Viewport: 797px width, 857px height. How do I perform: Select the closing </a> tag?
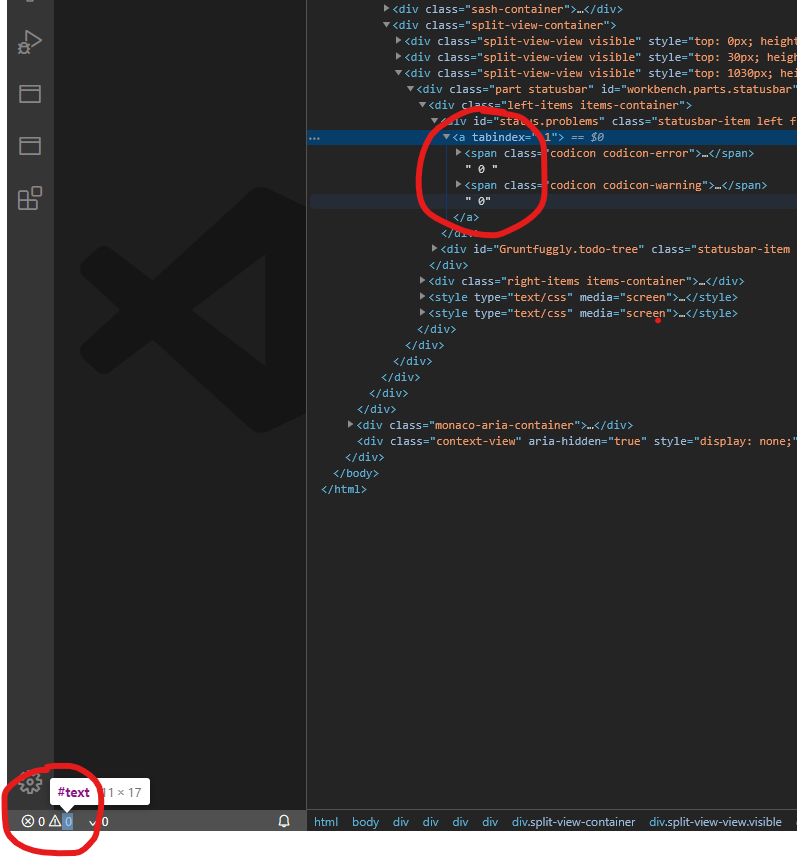(466, 217)
